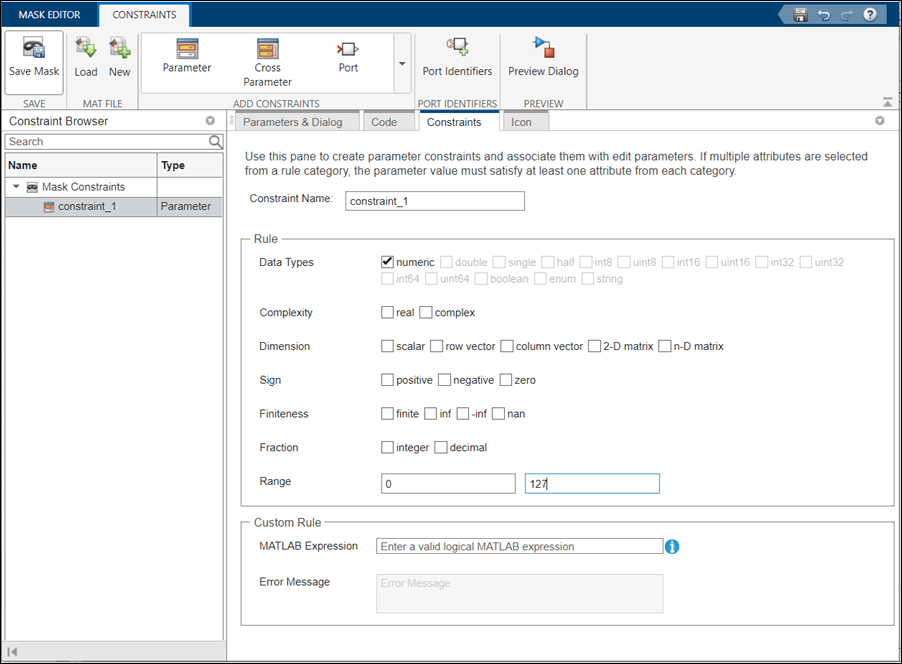Screen dimensions: 902x664
Task: Check the finite checkbox
Action: (387, 414)
